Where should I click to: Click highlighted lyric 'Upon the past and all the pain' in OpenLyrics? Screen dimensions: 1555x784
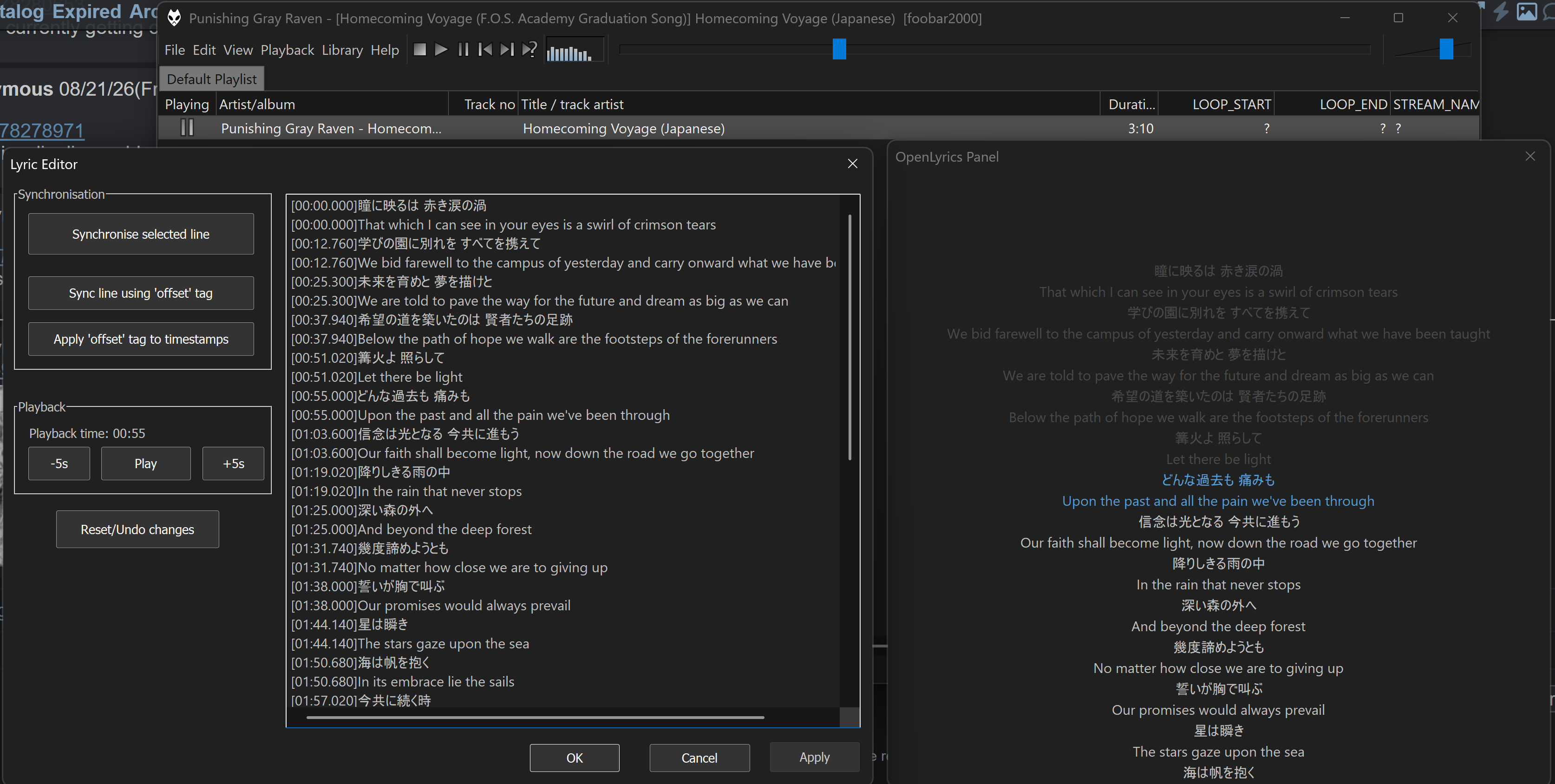1218,501
